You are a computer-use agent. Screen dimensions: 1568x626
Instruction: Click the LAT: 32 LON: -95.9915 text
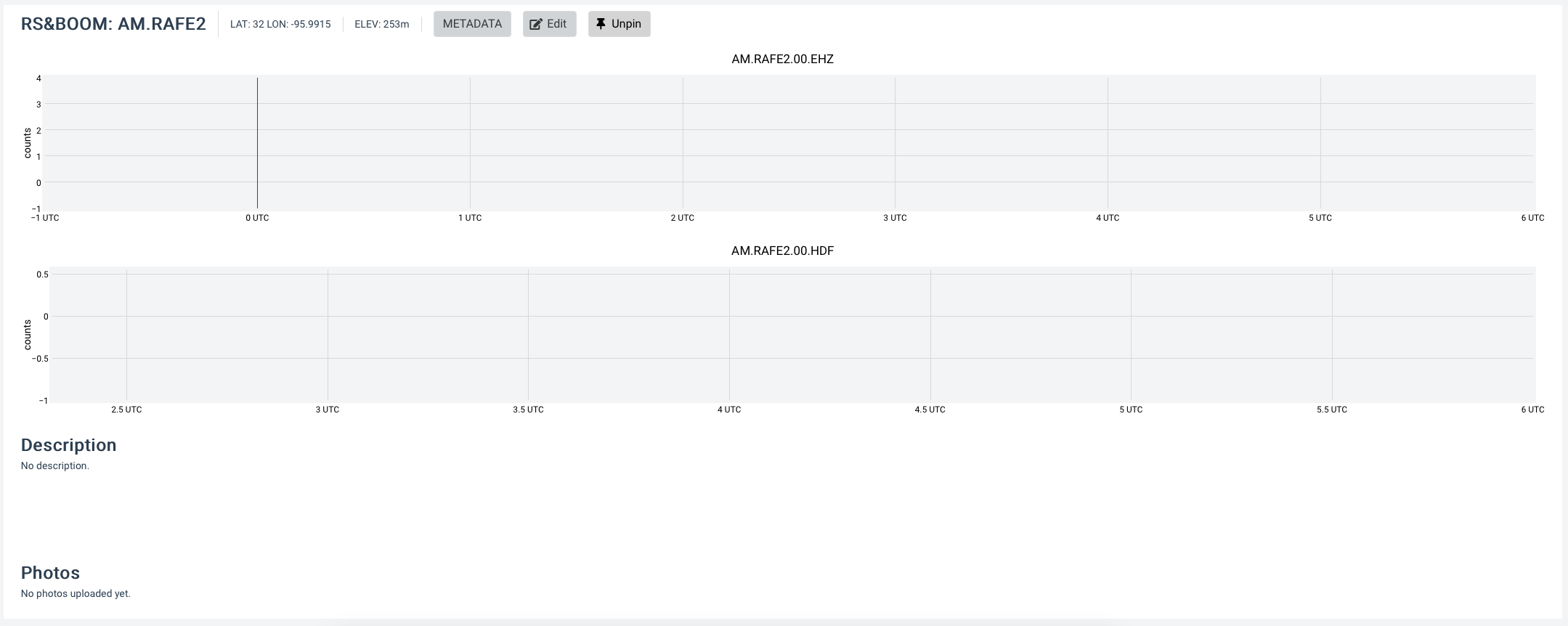pos(280,24)
